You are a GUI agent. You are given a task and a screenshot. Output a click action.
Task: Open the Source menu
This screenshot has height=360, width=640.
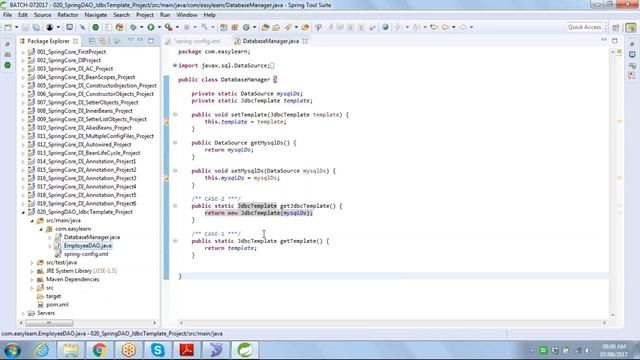coord(42,15)
